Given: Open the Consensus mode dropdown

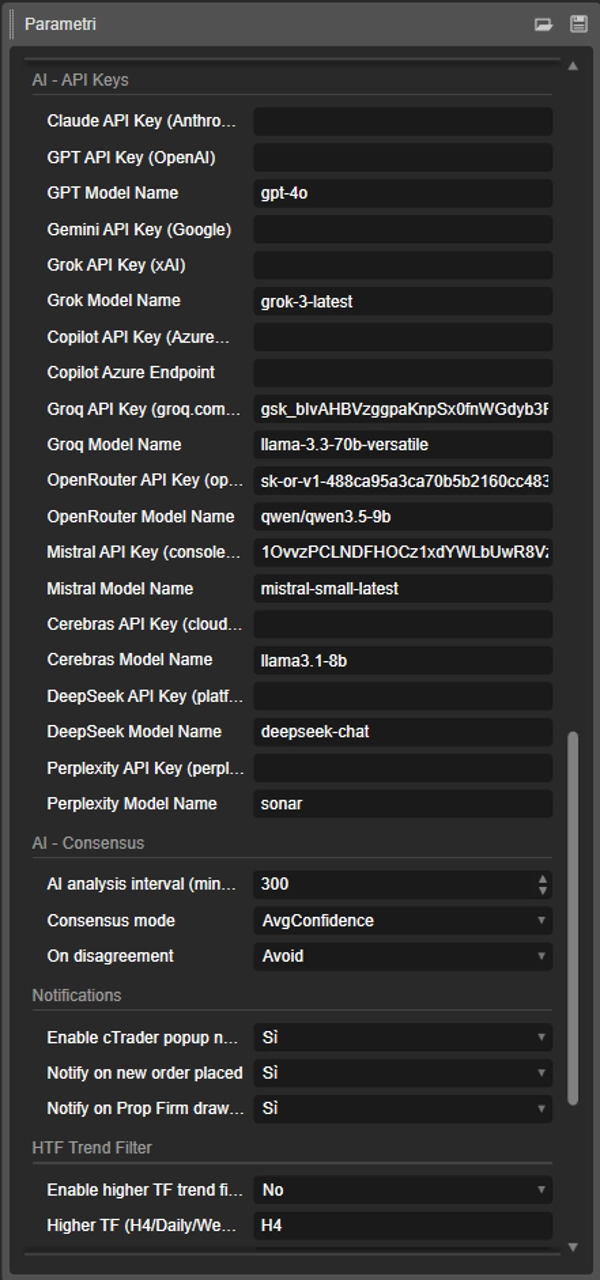Looking at the screenshot, I should coord(402,920).
